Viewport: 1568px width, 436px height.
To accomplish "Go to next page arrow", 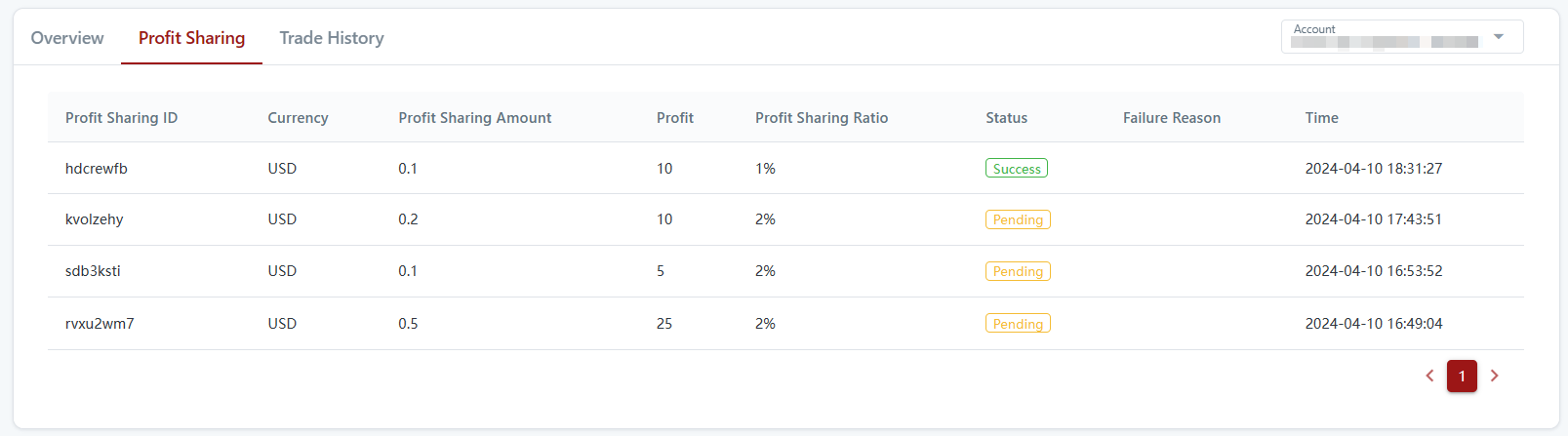I will (x=1494, y=376).
